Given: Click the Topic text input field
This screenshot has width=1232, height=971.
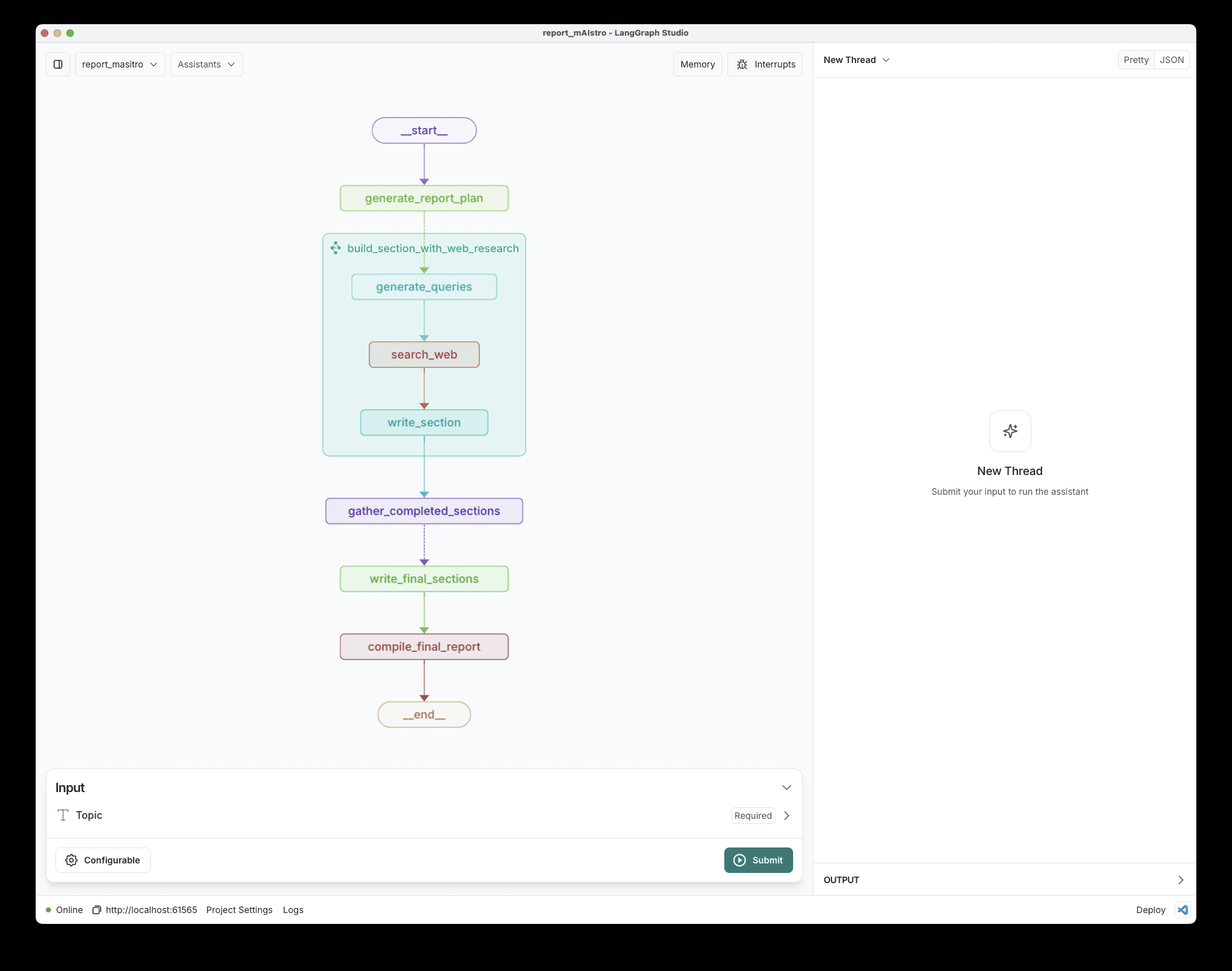Looking at the screenshot, I should (x=424, y=815).
